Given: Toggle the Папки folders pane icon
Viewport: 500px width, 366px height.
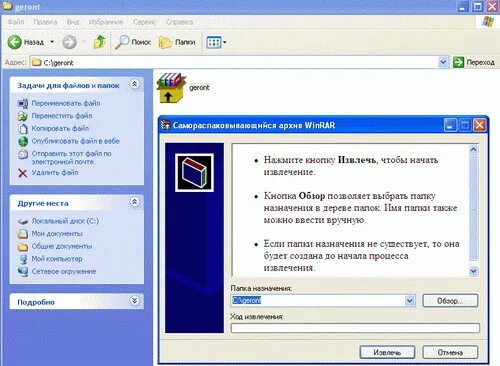Looking at the screenshot, I should pyautogui.click(x=165, y=42).
